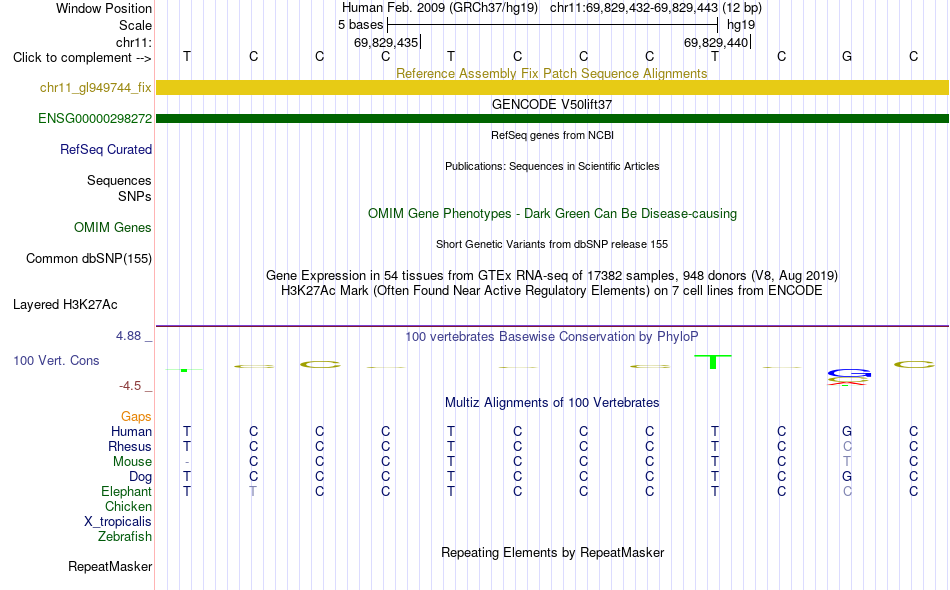
Task: Click the green T conservation logo peak
Action: [x=712, y=361]
